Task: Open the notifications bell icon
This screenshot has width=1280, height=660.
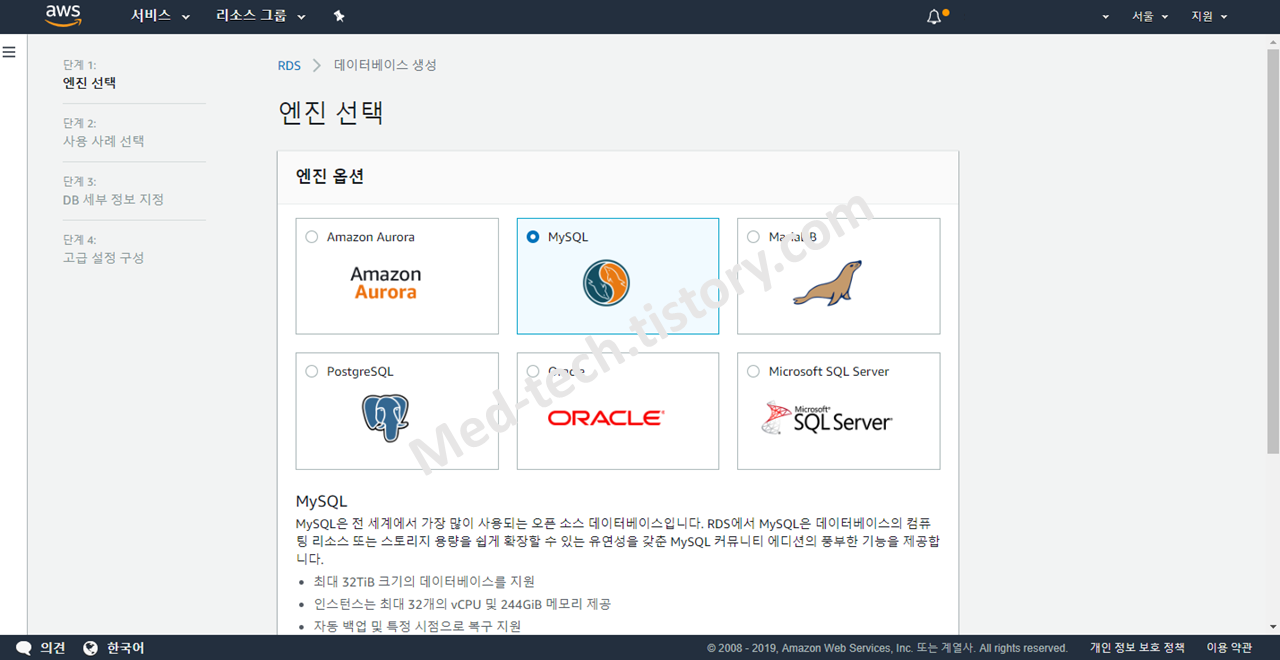Action: tap(934, 16)
